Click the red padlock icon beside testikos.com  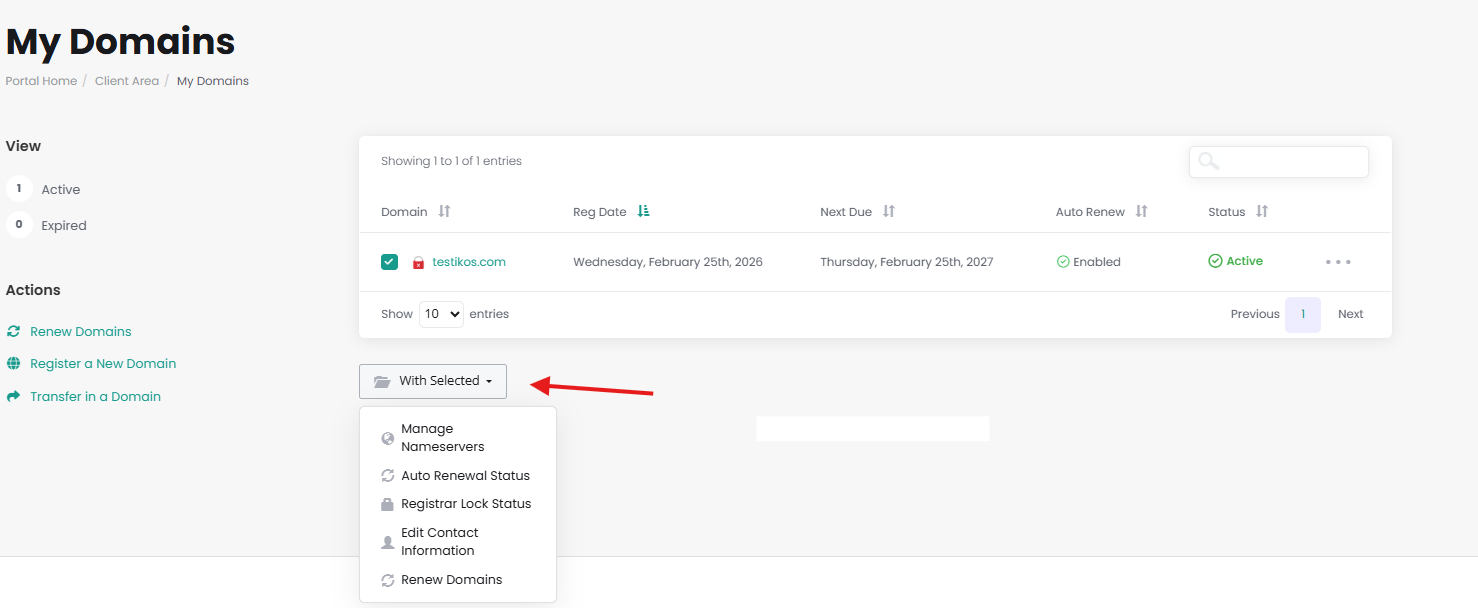pos(419,263)
